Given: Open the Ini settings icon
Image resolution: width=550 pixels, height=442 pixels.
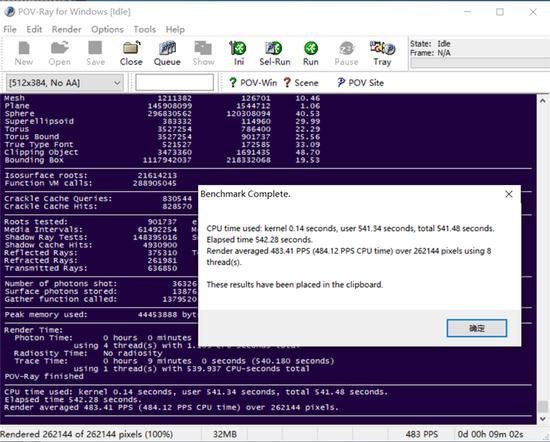Looking at the screenshot, I should pyautogui.click(x=239, y=53).
